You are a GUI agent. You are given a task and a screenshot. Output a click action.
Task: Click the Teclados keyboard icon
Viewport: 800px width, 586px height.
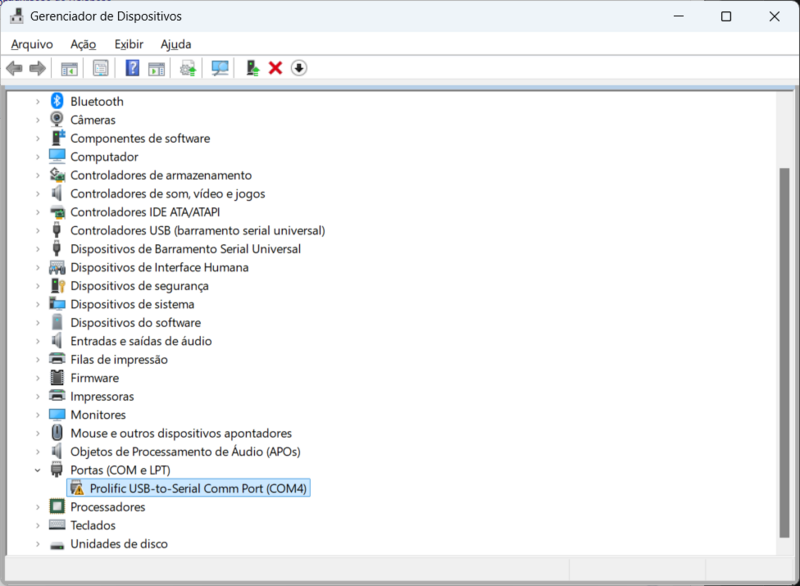pyautogui.click(x=57, y=525)
